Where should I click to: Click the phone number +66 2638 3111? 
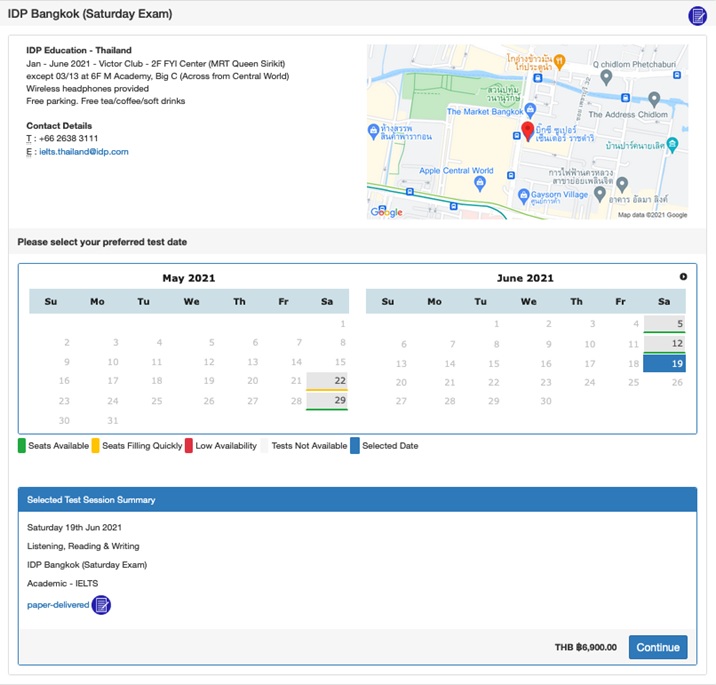(x=68, y=138)
